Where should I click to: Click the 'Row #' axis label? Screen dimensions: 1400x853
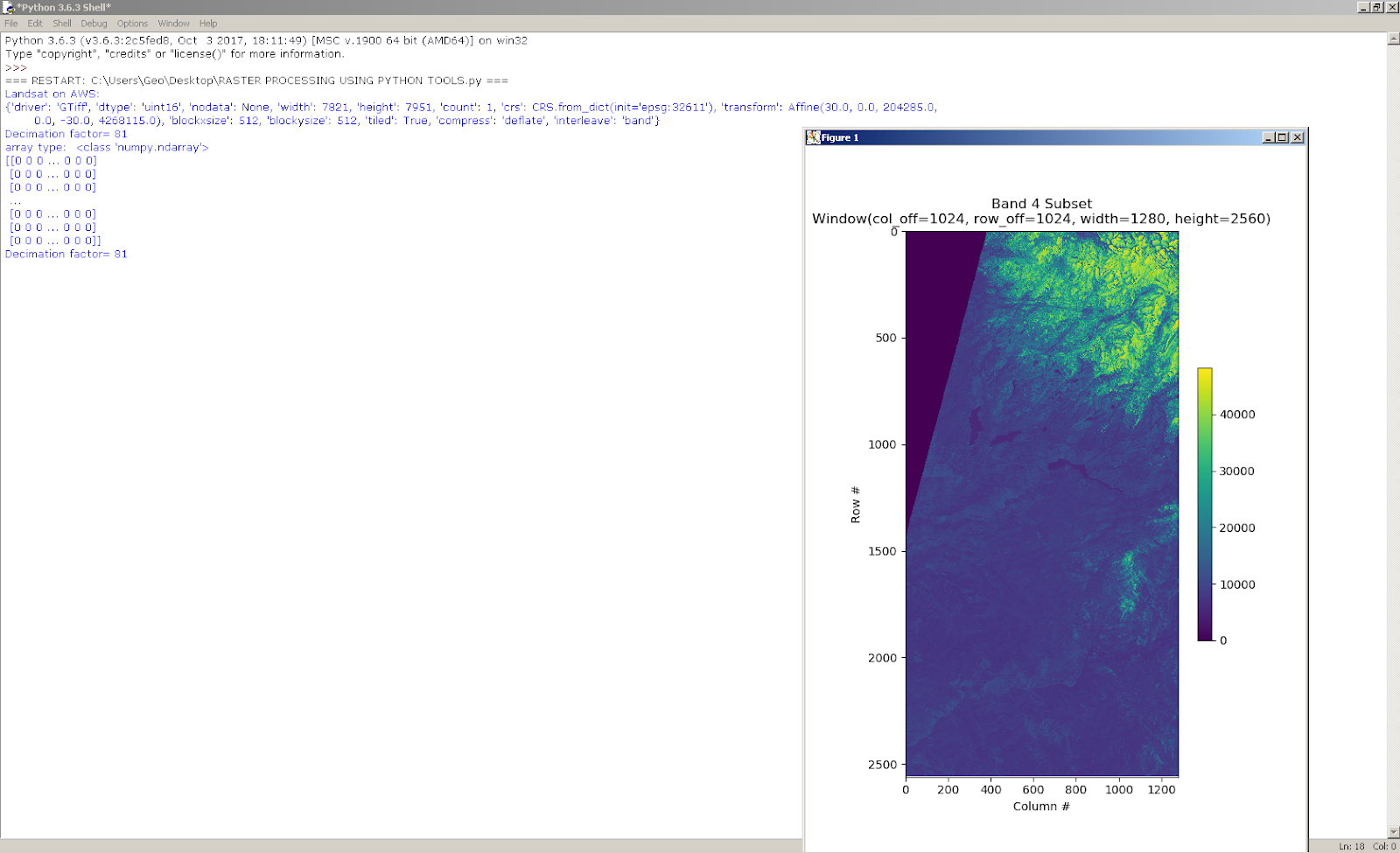(x=856, y=505)
